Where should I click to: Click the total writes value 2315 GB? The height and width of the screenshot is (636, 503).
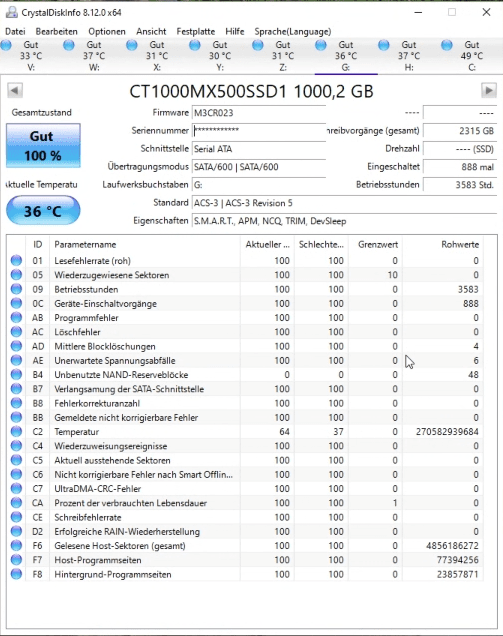click(460, 131)
